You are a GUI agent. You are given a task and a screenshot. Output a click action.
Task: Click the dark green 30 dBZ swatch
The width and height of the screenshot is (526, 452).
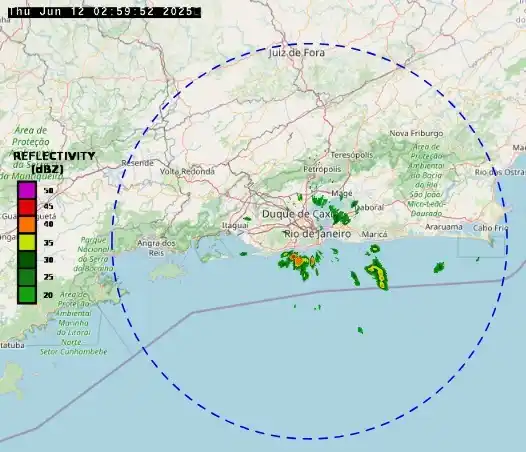pyautogui.click(x=27, y=259)
